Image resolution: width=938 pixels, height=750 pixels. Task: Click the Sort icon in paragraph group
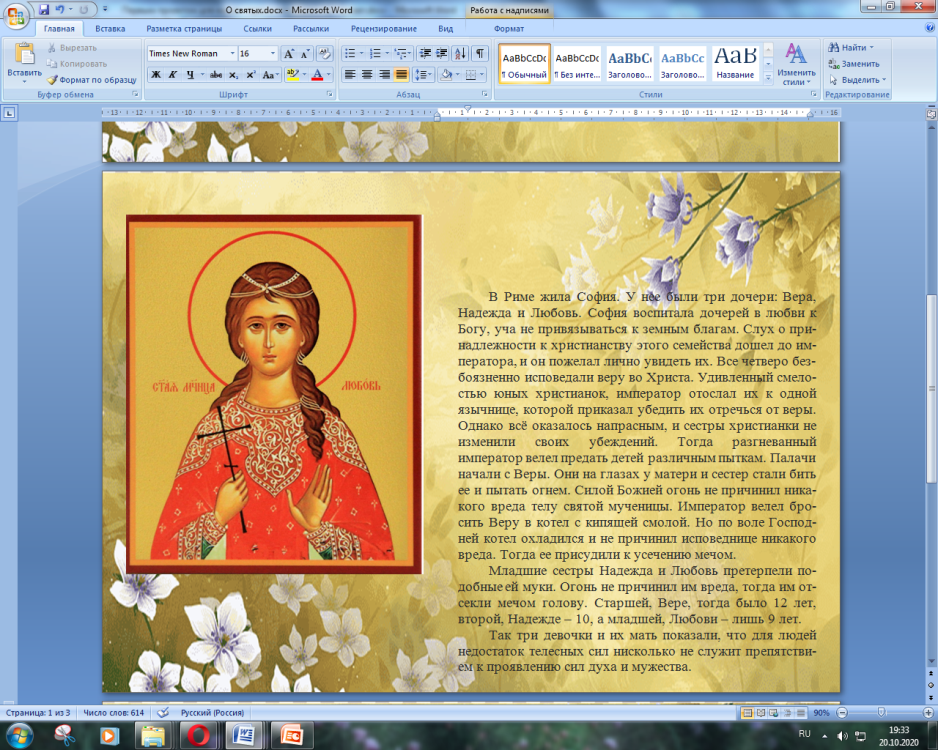click(x=460, y=53)
